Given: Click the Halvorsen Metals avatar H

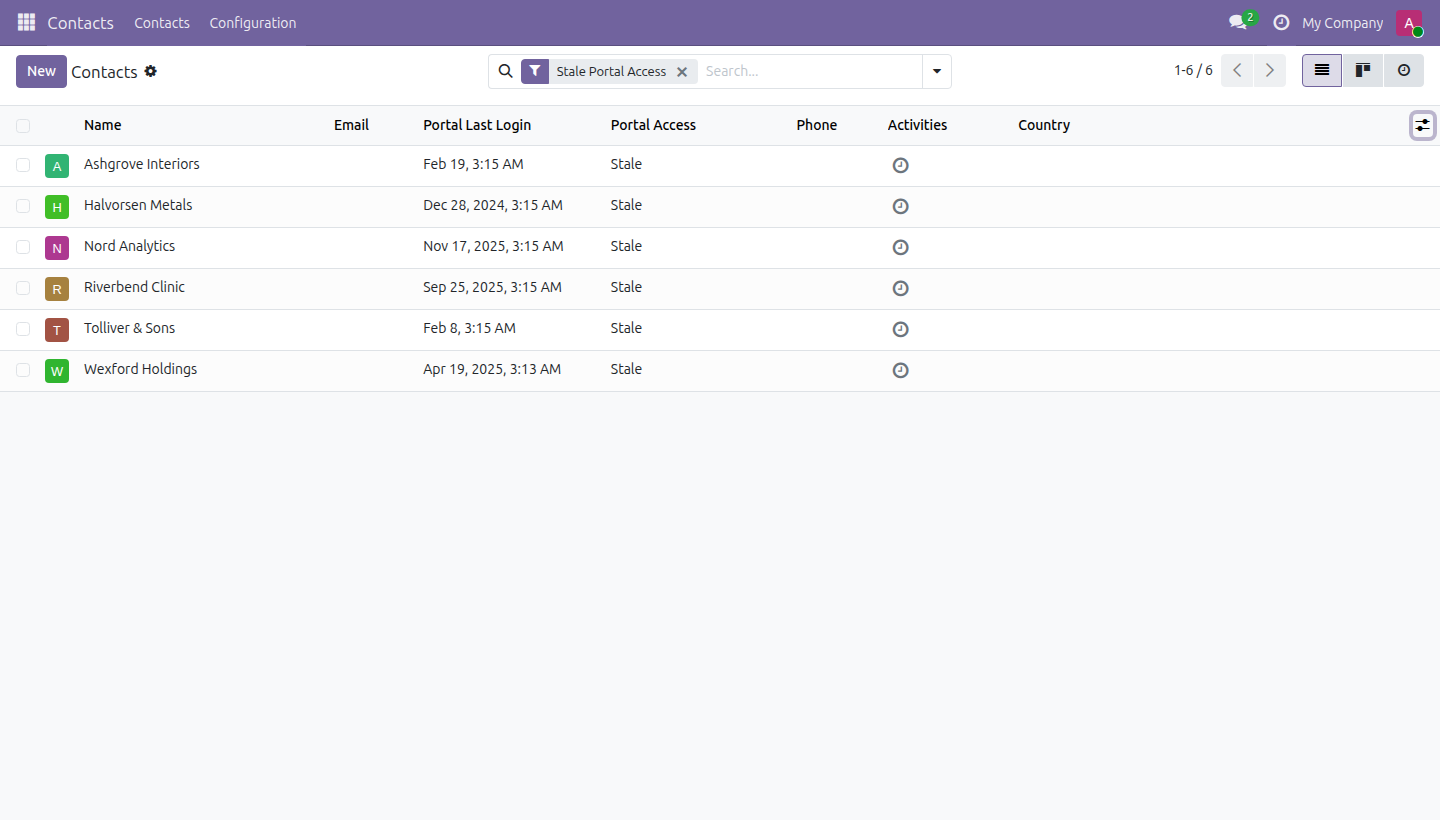Looking at the screenshot, I should tap(57, 207).
